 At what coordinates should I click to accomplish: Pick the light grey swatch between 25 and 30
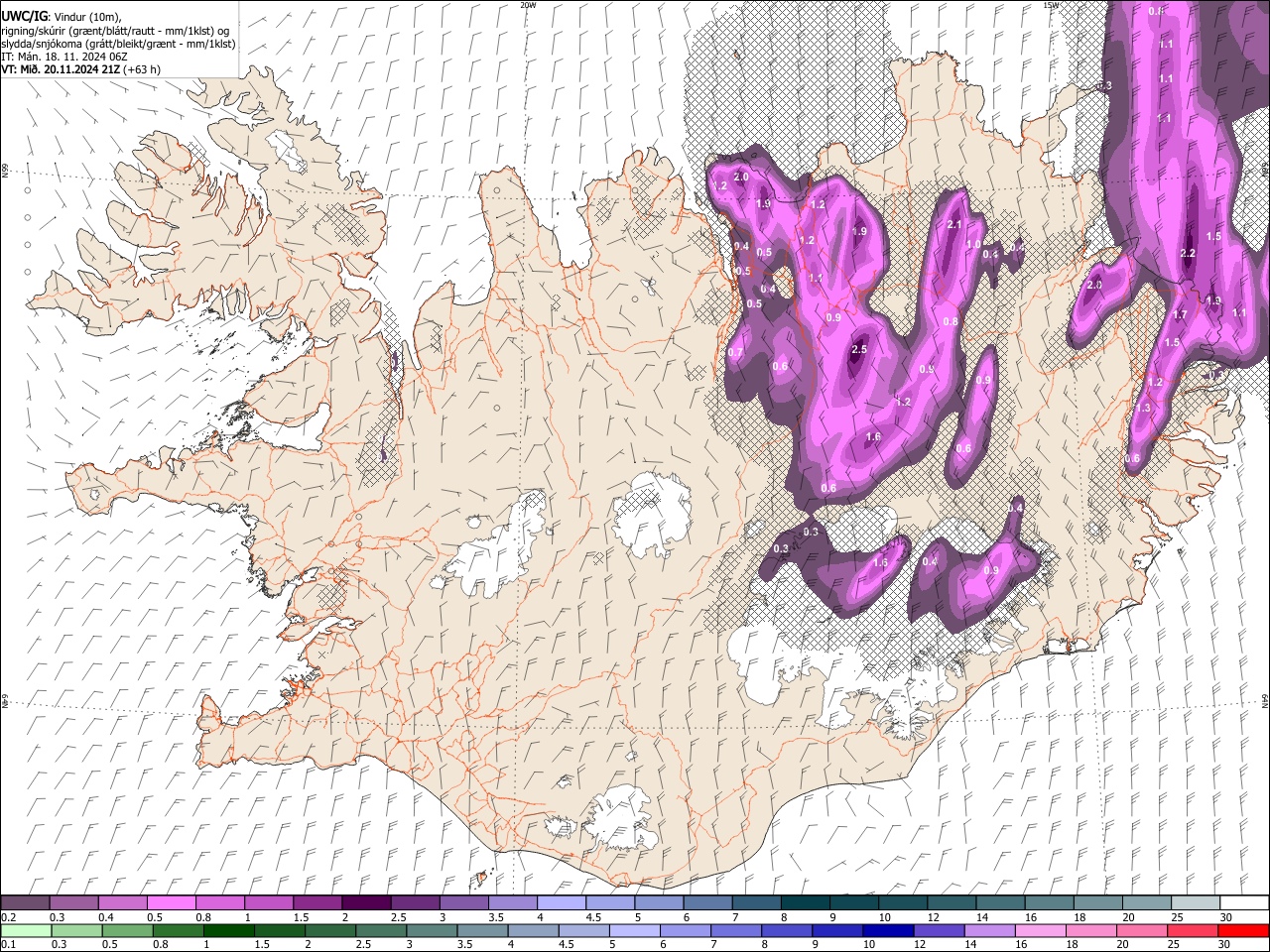click(x=1195, y=902)
